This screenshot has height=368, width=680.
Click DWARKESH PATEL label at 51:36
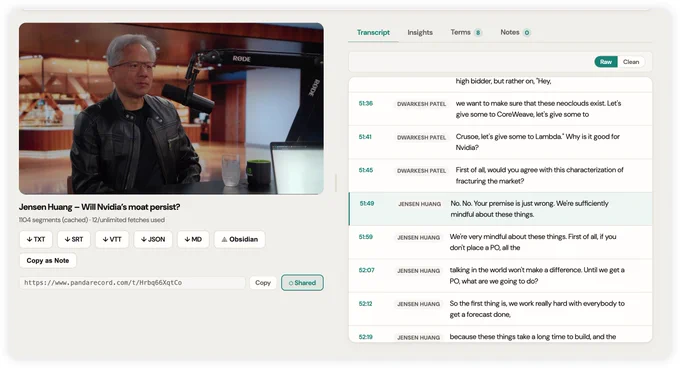point(422,104)
